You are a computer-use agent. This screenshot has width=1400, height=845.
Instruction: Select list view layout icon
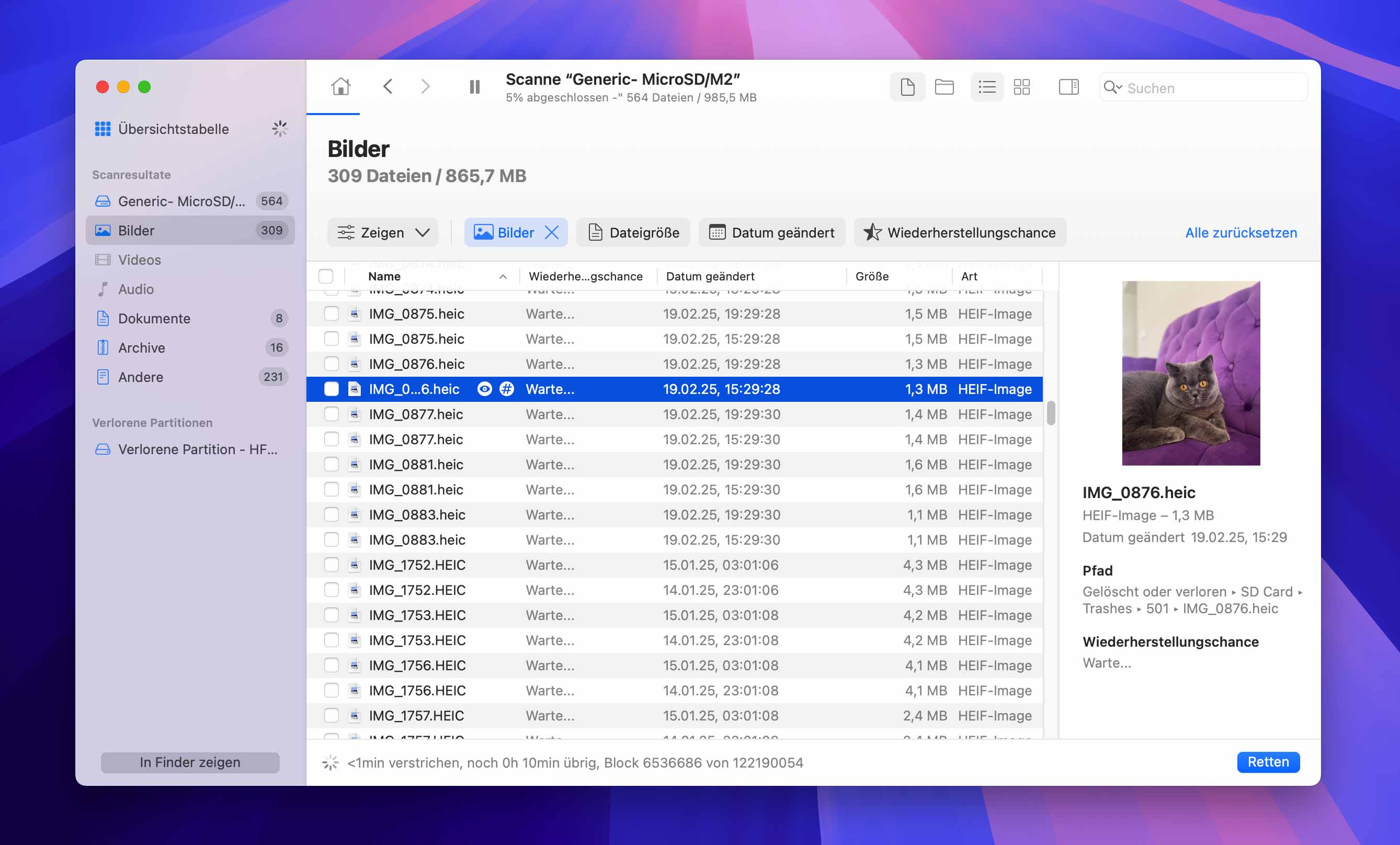point(987,87)
